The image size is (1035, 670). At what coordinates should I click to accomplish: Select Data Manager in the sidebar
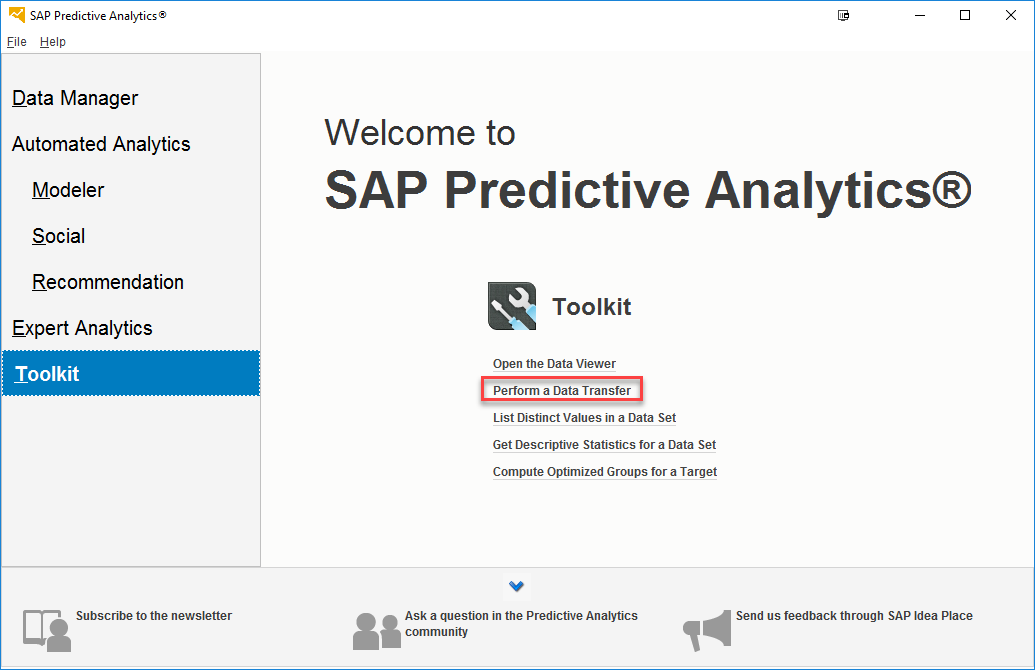(75, 98)
